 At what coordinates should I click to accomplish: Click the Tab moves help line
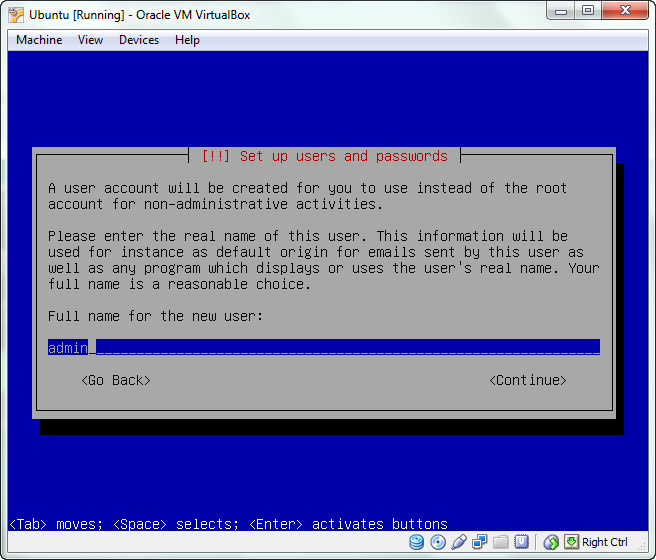tap(228, 524)
